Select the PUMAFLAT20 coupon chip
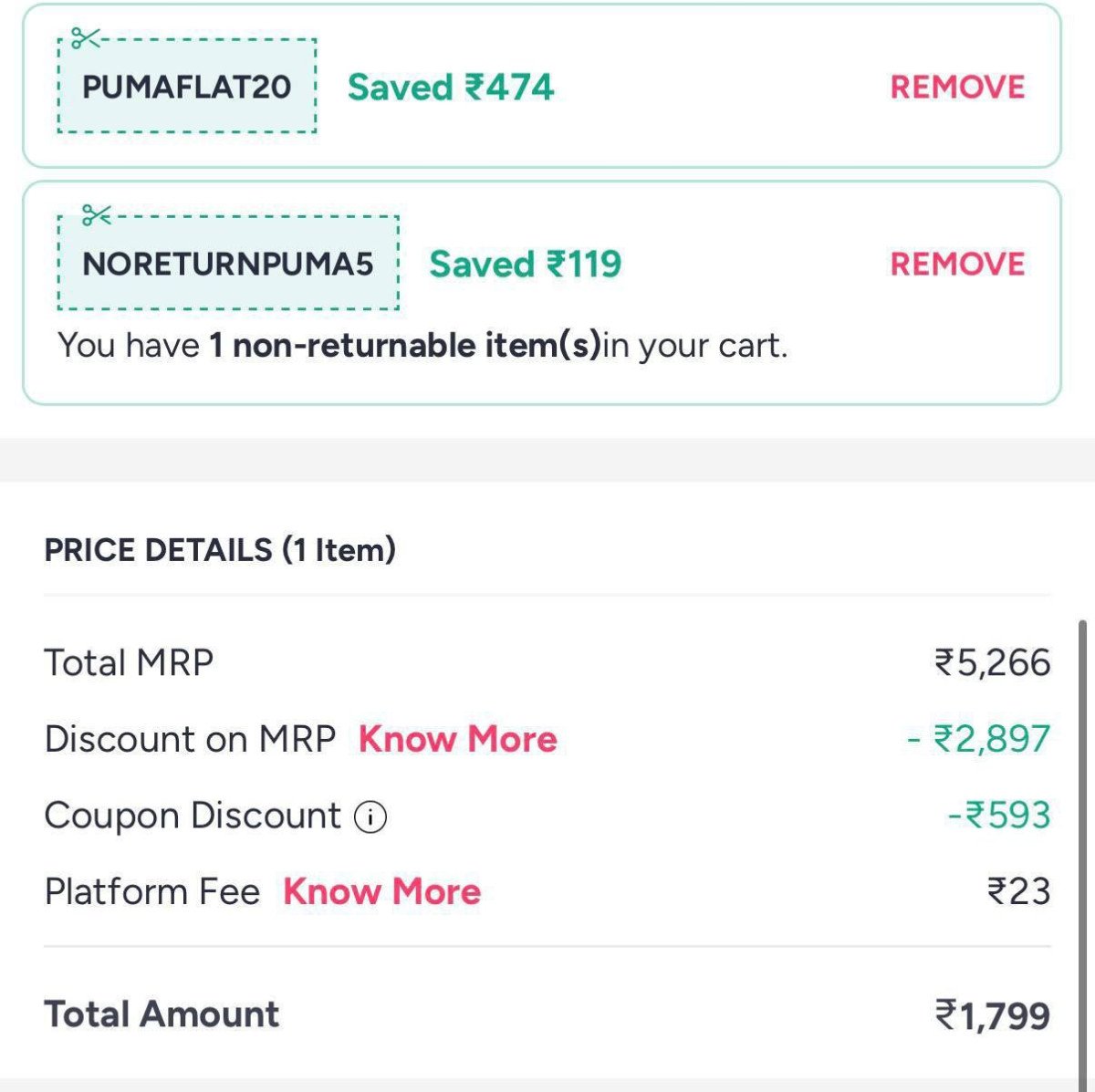Viewport: 1095px width, 1092px height. point(186,88)
